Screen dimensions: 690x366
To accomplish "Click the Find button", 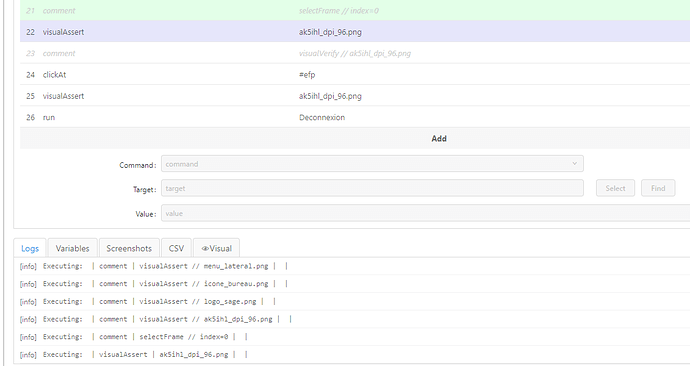I will coord(658,188).
